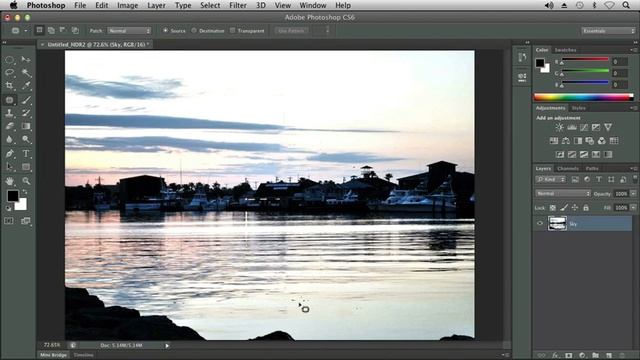The width and height of the screenshot is (640, 360).
Task: Toggle layer filtering switch
Action: tap(635, 179)
